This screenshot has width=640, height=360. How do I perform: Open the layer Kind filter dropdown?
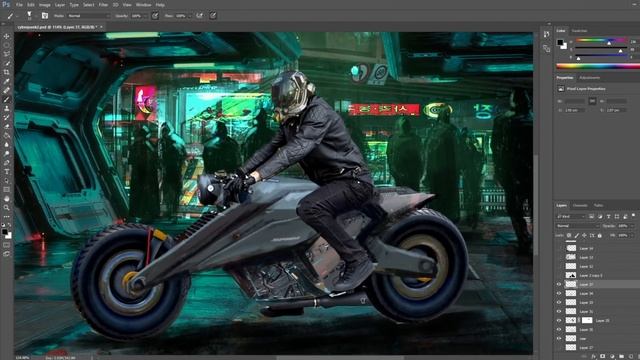coord(571,216)
